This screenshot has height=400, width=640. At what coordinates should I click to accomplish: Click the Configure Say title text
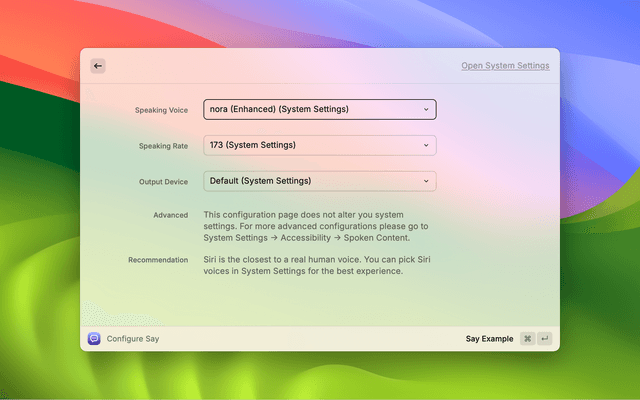133,339
